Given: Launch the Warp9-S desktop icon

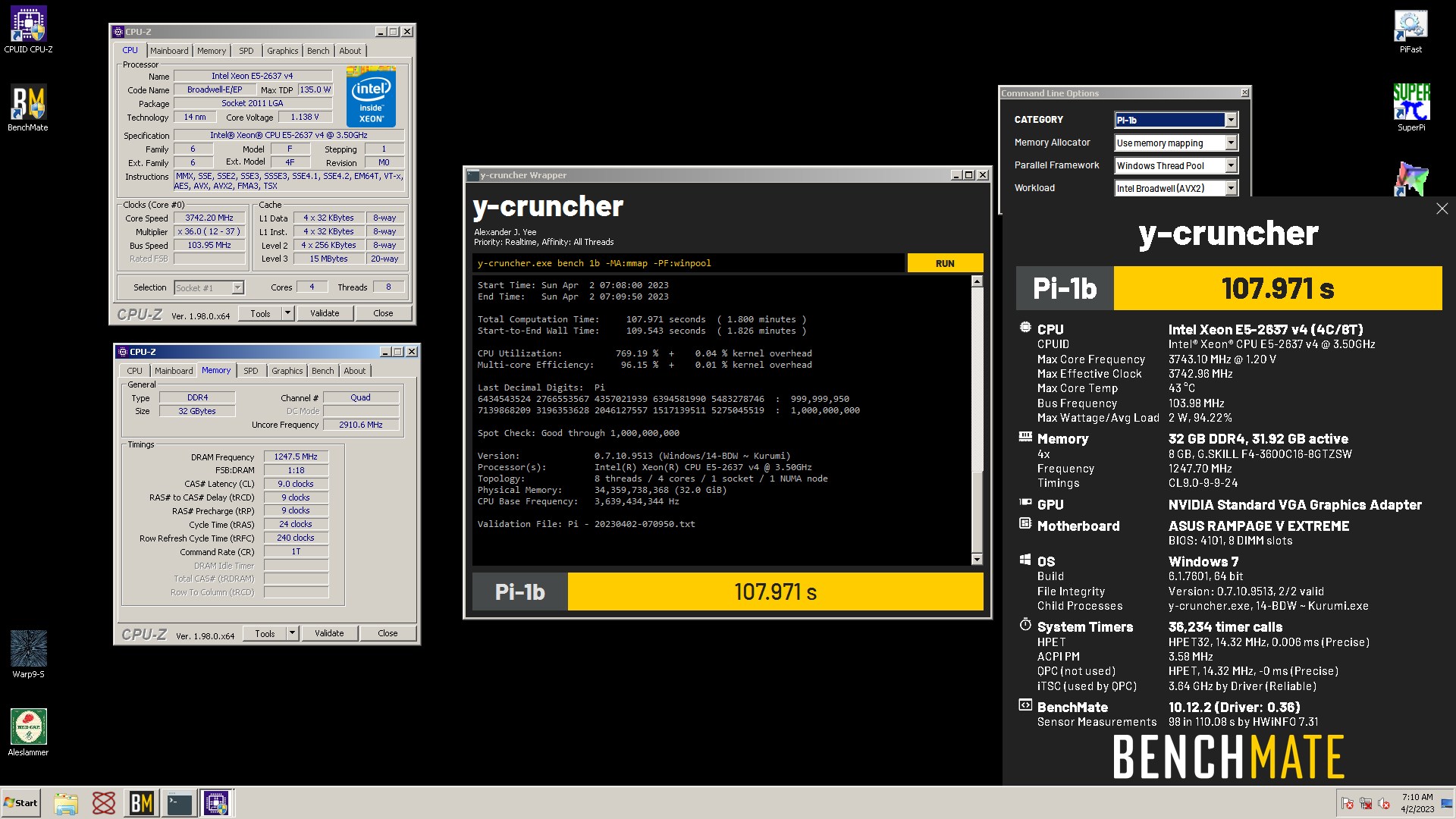Looking at the screenshot, I should coord(29,654).
